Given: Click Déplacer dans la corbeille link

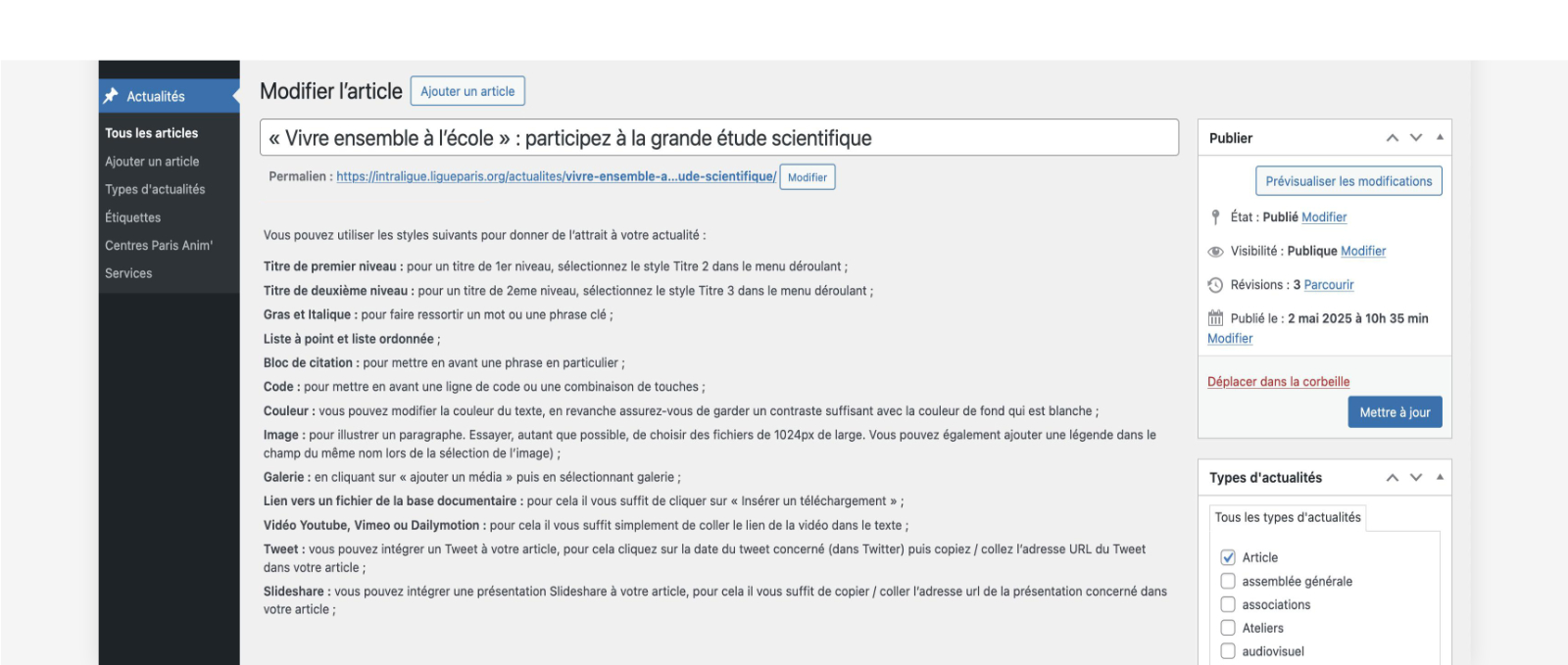Looking at the screenshot, I should click(x=1278, y=381).
